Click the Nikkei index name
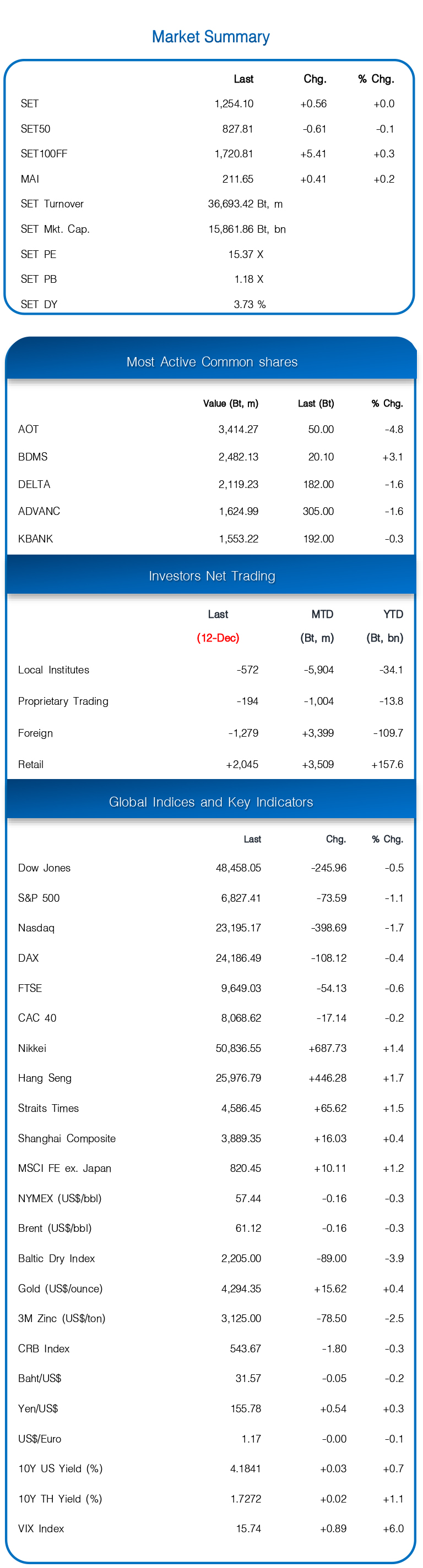The height and width of the screenshot is (1568, 423). coord(32,1048)
